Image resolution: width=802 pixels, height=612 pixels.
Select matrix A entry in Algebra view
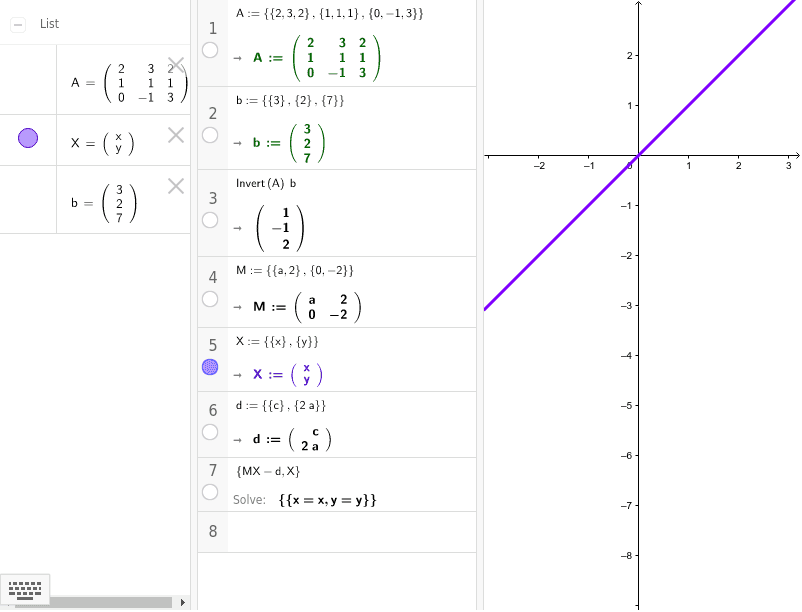point(129,83)
